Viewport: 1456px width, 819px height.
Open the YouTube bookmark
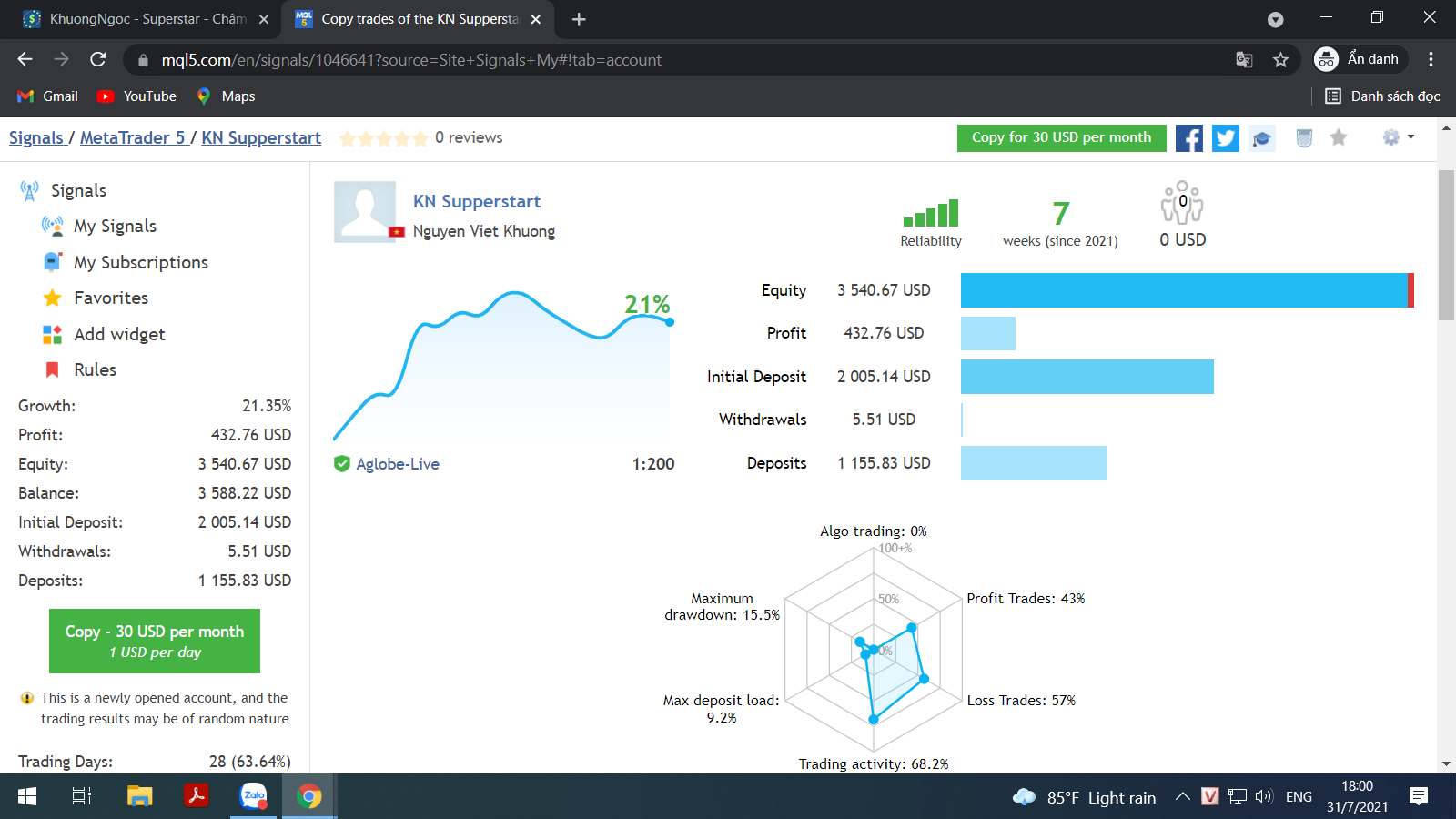[x=137, y=96]
